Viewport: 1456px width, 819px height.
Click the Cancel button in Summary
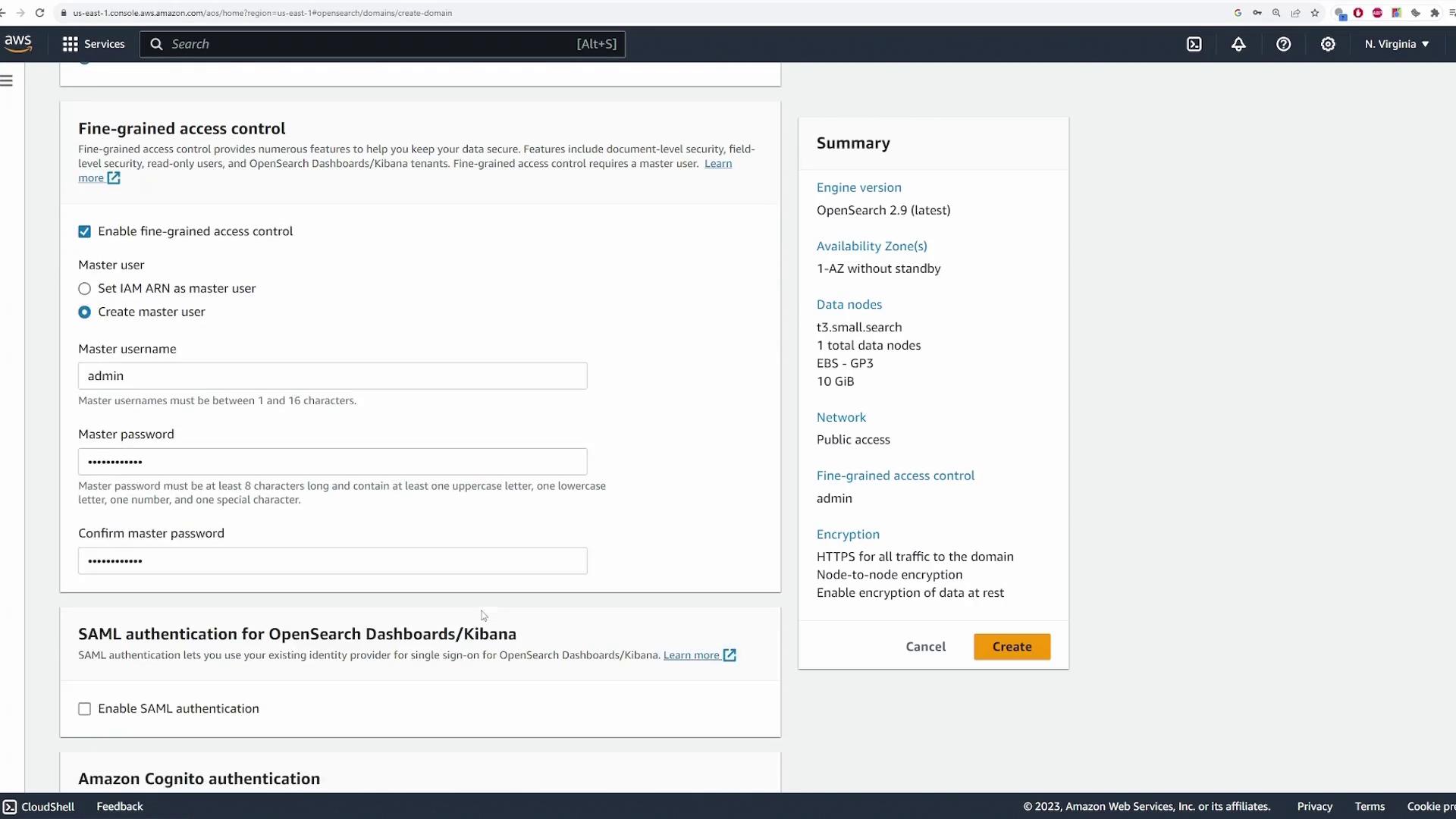925,647
